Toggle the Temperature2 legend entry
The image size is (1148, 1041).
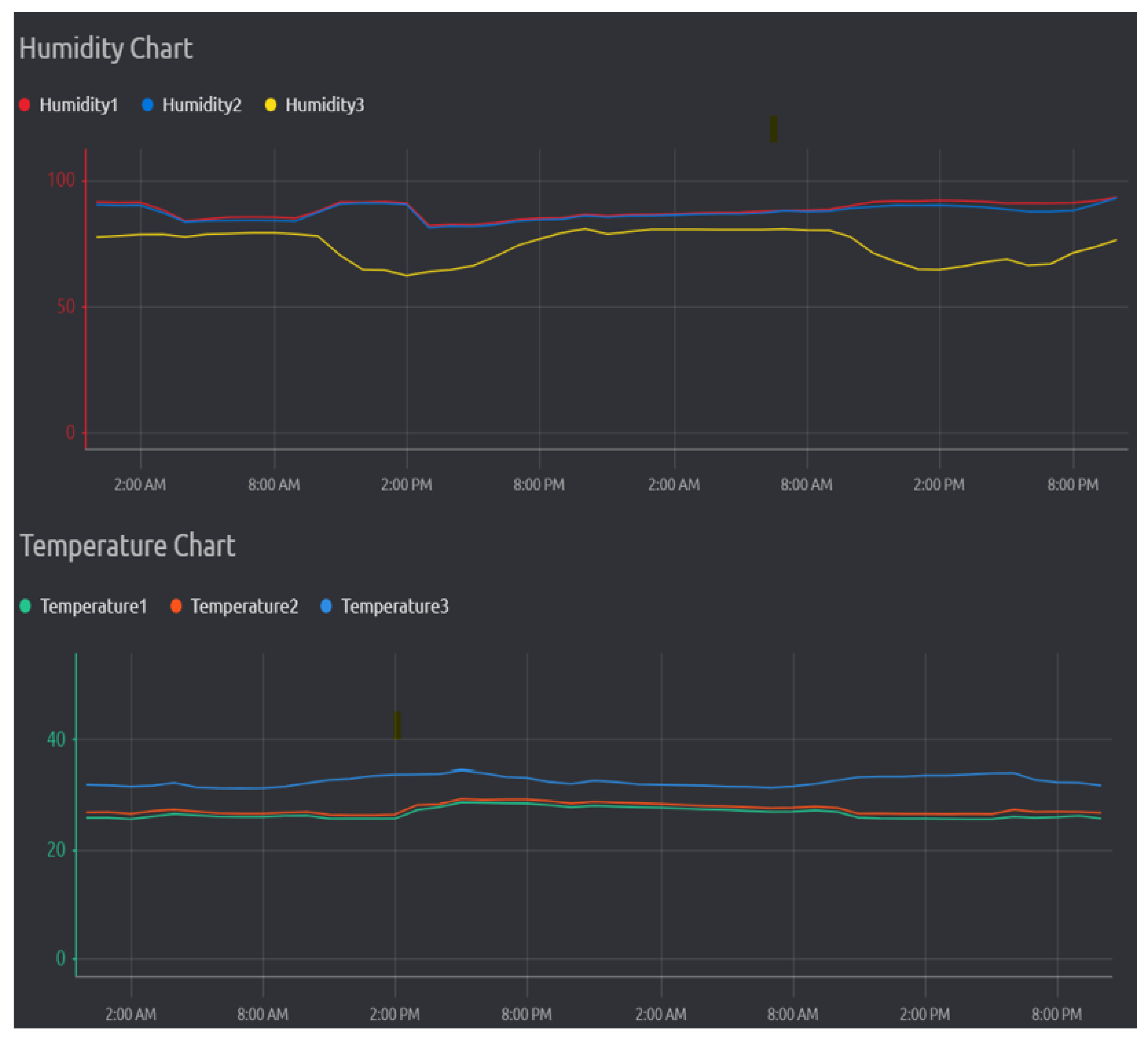pyautogui.click(x=244, y=607)
